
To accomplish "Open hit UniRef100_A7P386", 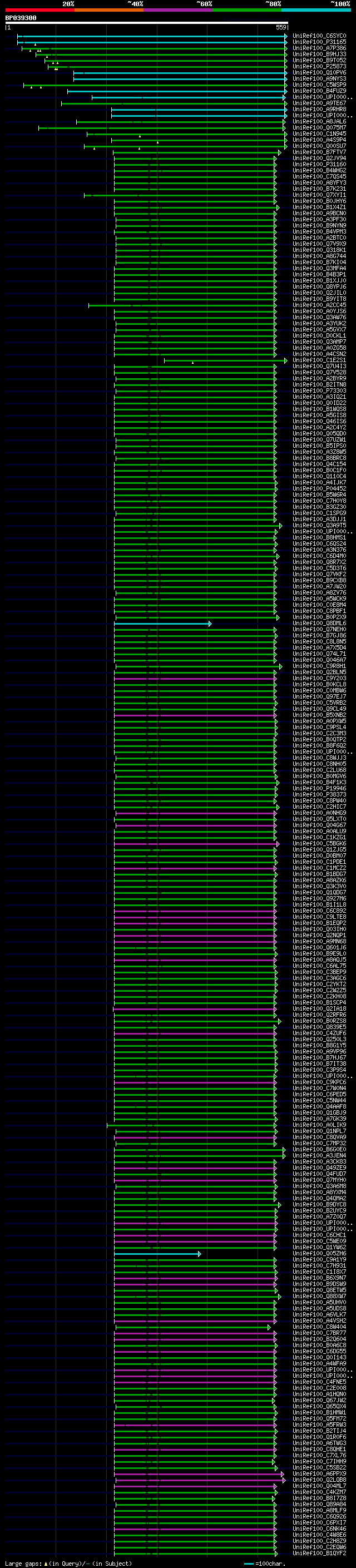I will click(319, 48).
